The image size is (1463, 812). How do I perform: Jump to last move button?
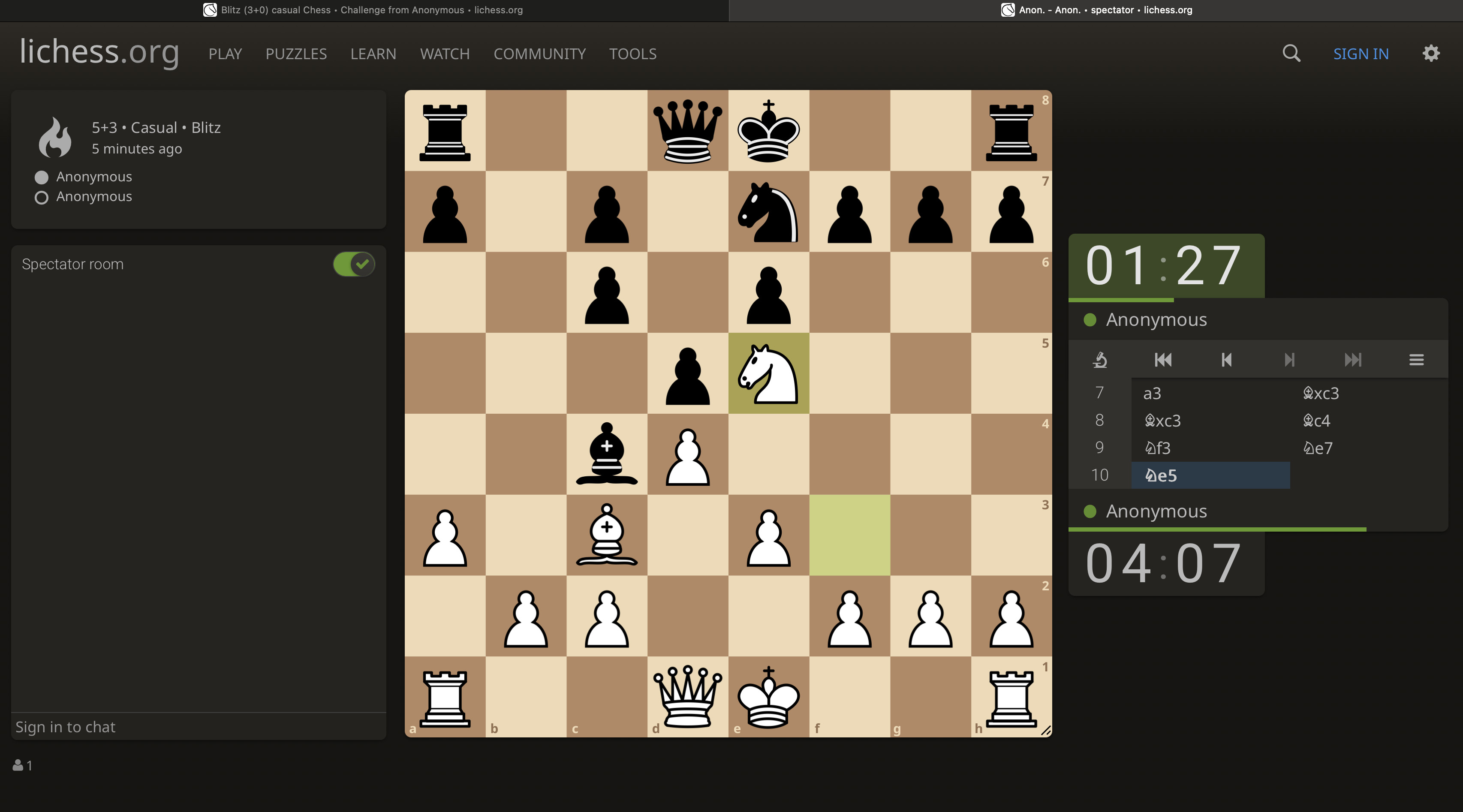[x=1353, y=359]
